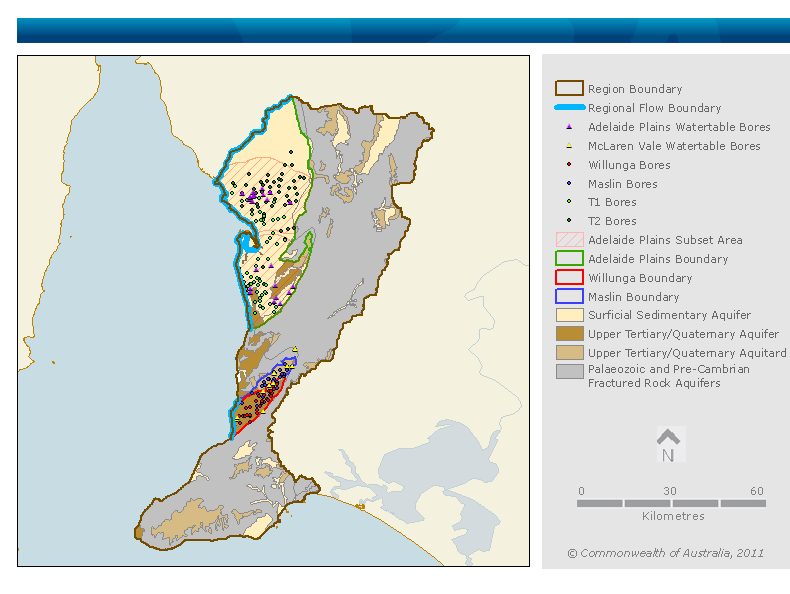Click the kilometres scale bar
The image size is (790, 594).
[x=671, y=503]
